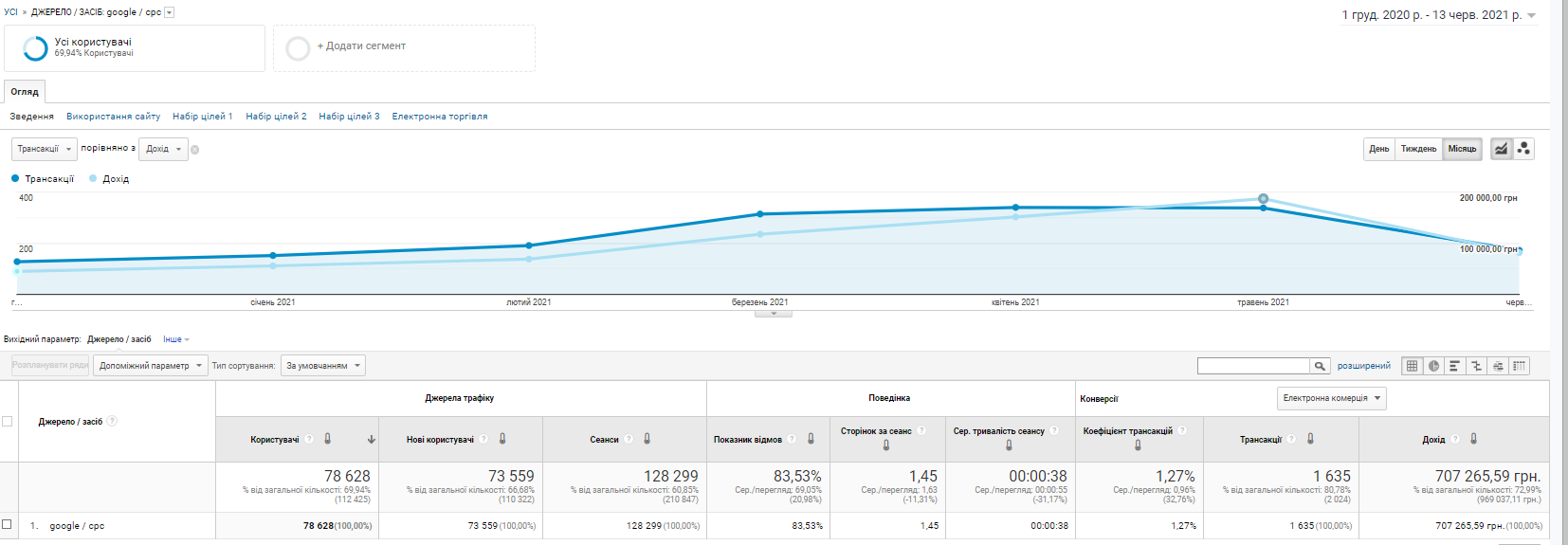Expand the Електронна комерція conversions dropdown

click(1331, 398)
